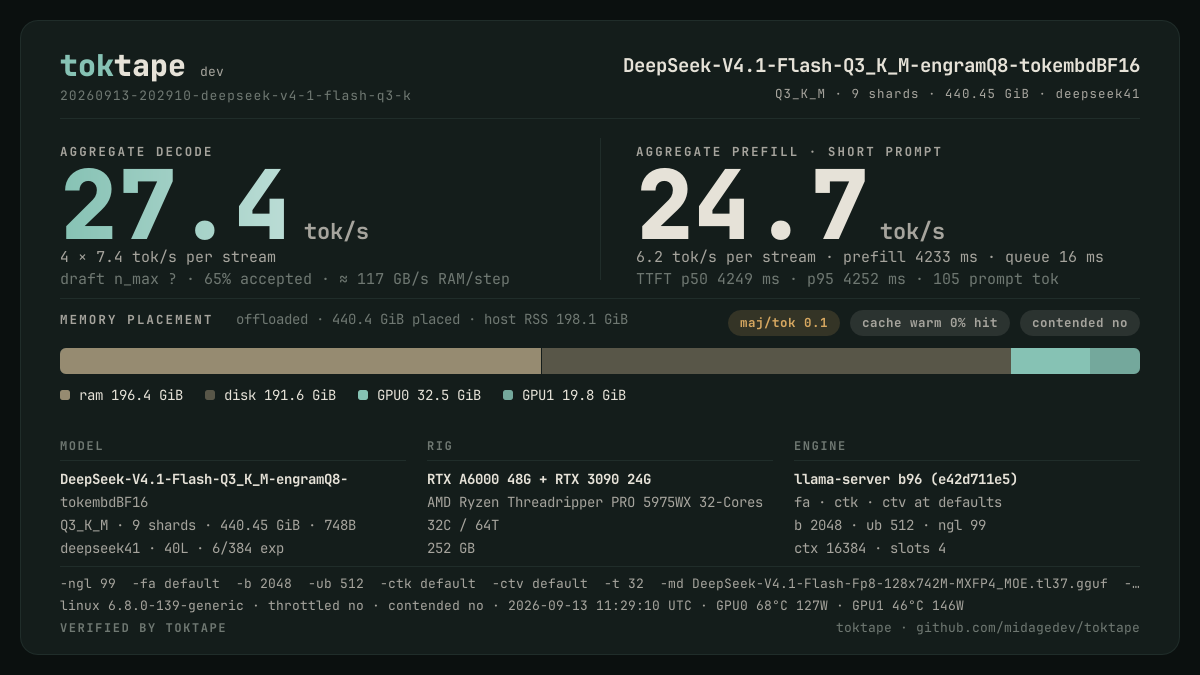The image size is (1200, 675).
Task: Click the 32C / 64T line
Action: click(463, 526)
